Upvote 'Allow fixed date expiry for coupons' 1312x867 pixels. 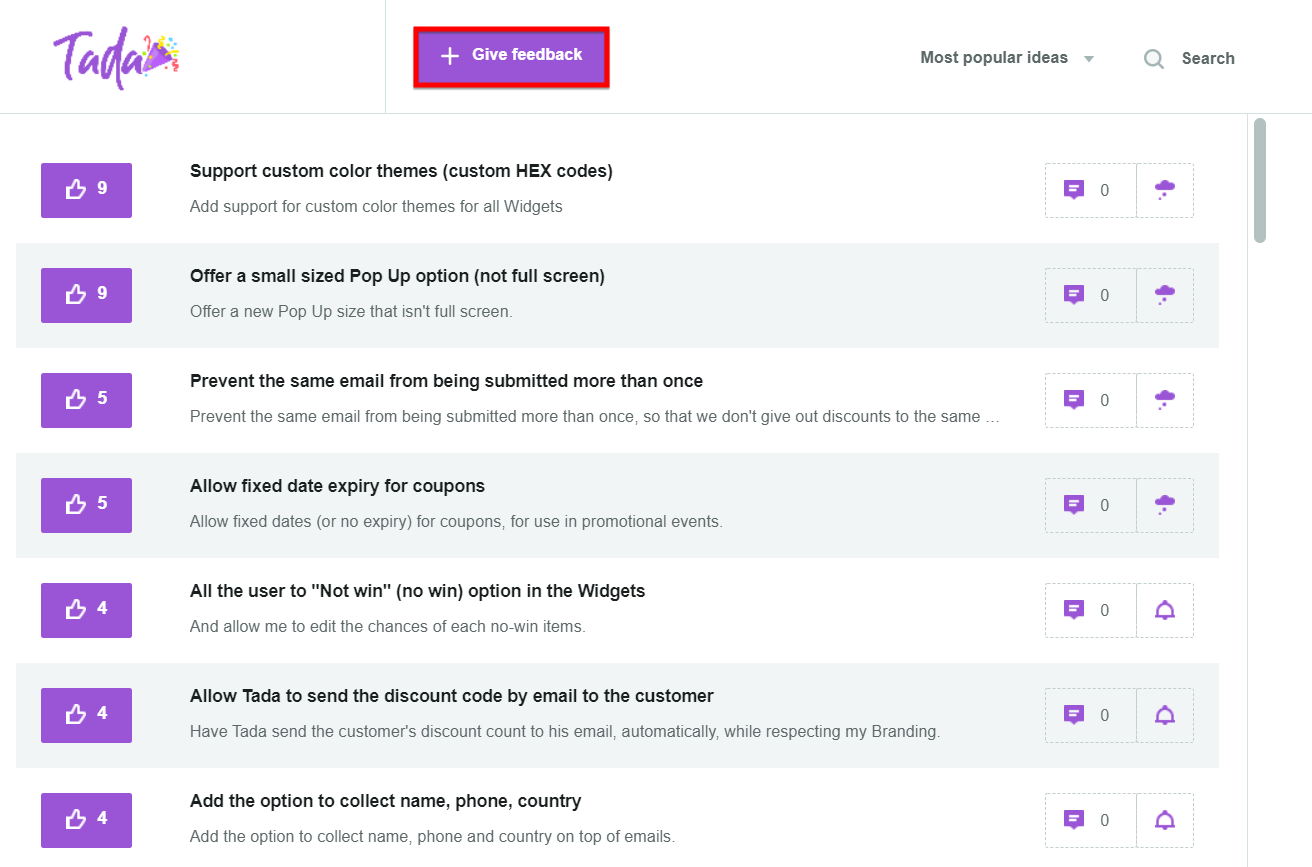86,505
